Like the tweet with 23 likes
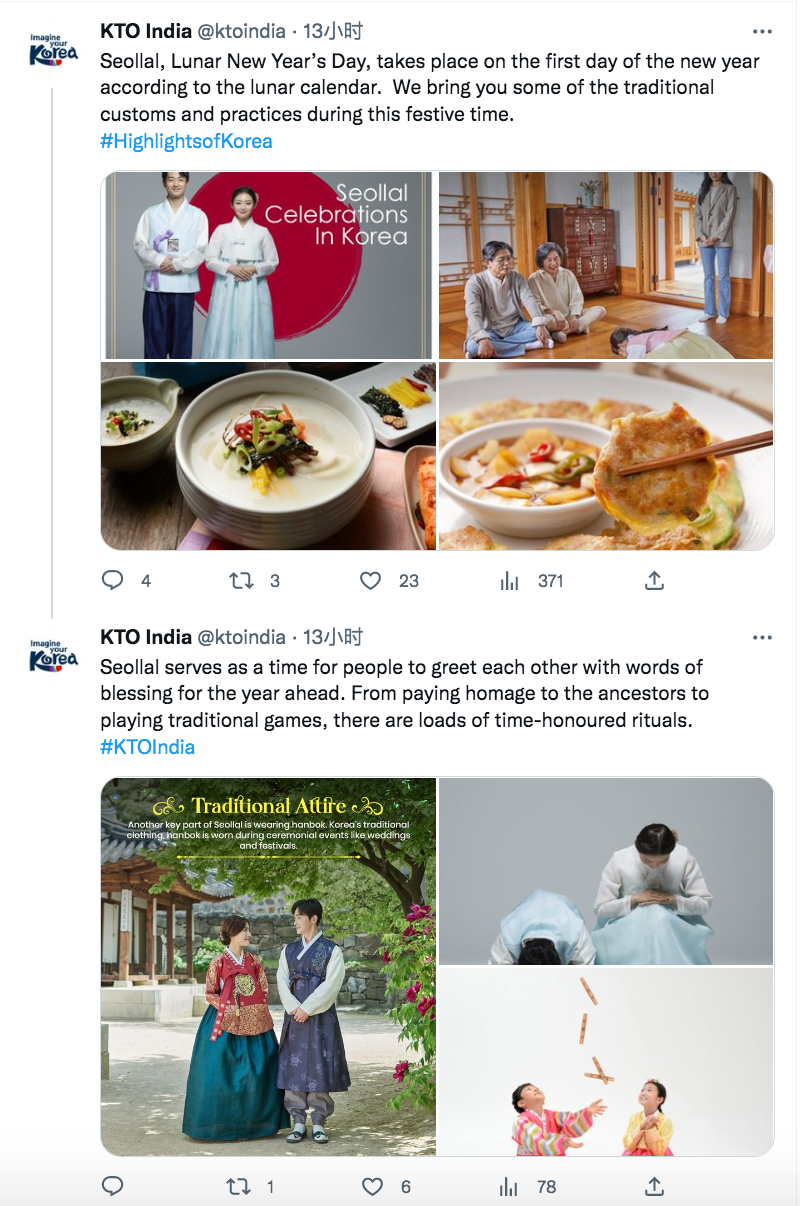800x1206 pixels. click(x=371, y=580)
